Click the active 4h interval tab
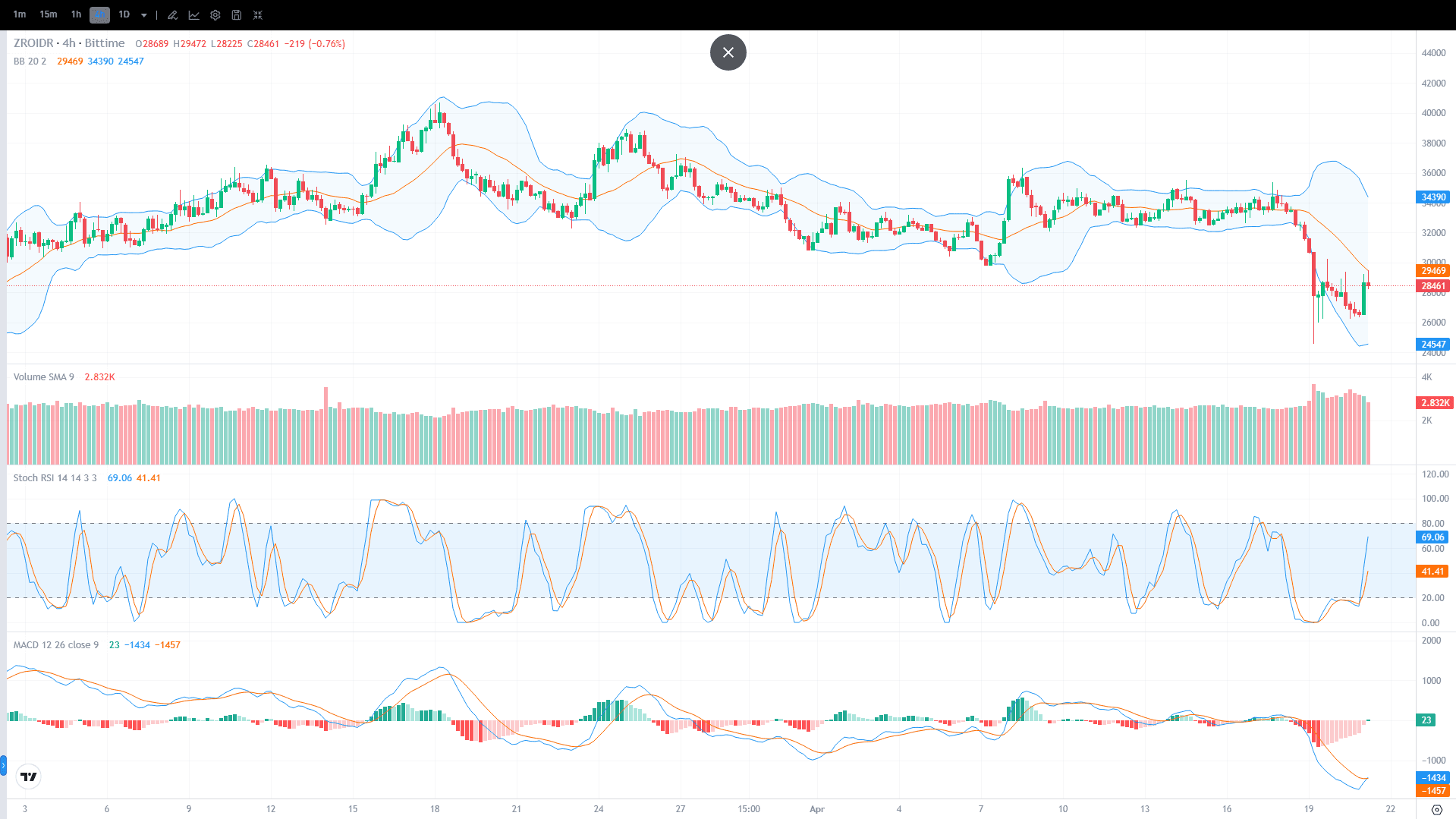Image resolution: width=1456 pixels, height=819 pixels. (99, 14)
